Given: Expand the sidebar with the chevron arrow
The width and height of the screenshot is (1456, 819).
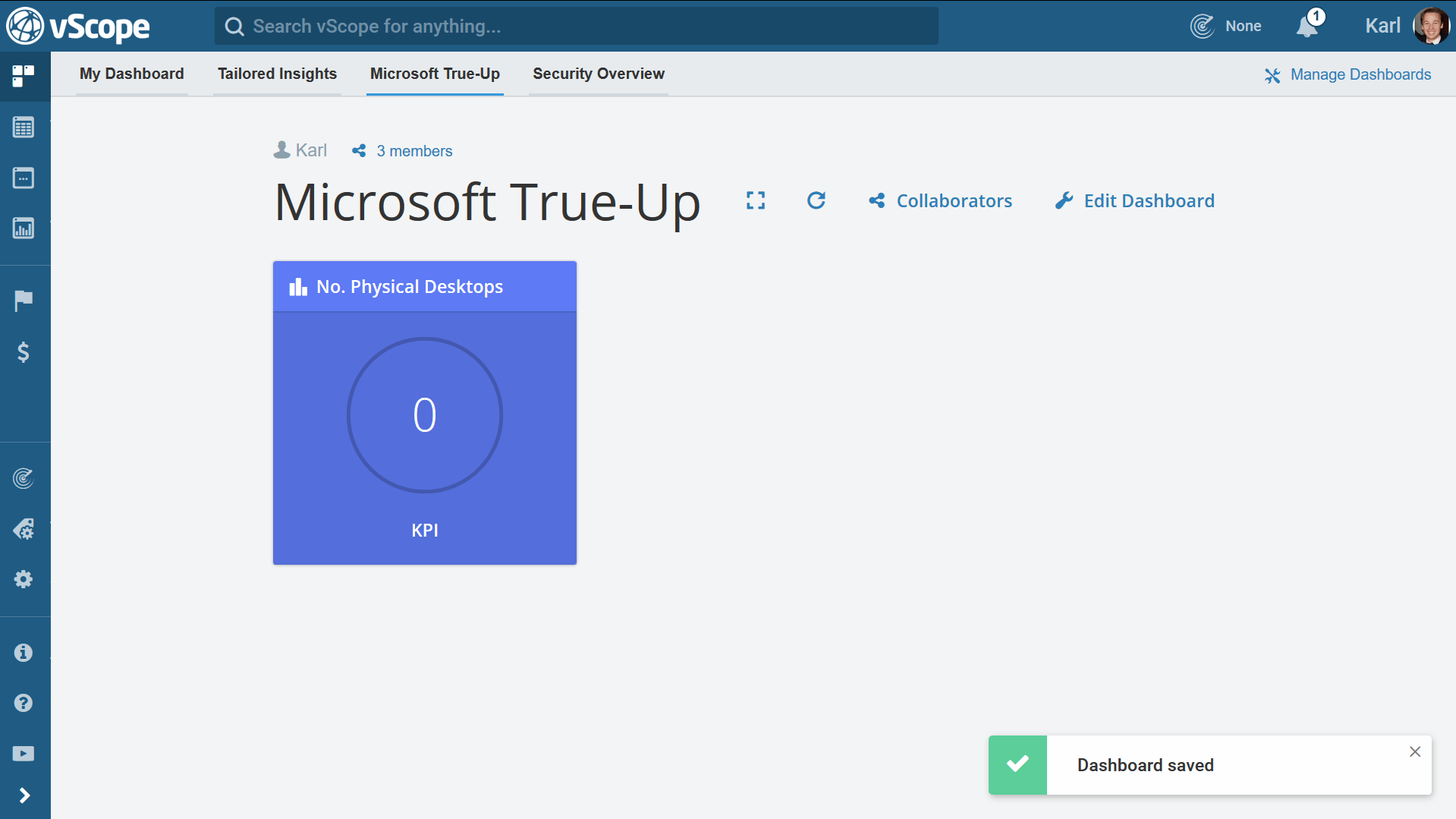Looking at the screenshot, I should [24, 795].
